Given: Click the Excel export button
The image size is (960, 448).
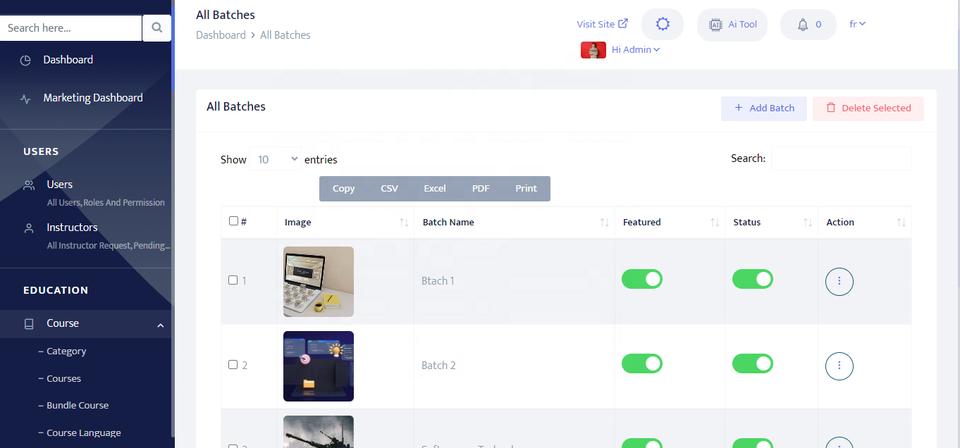Looking at the screenshot, I should click(x=435, y=189).
